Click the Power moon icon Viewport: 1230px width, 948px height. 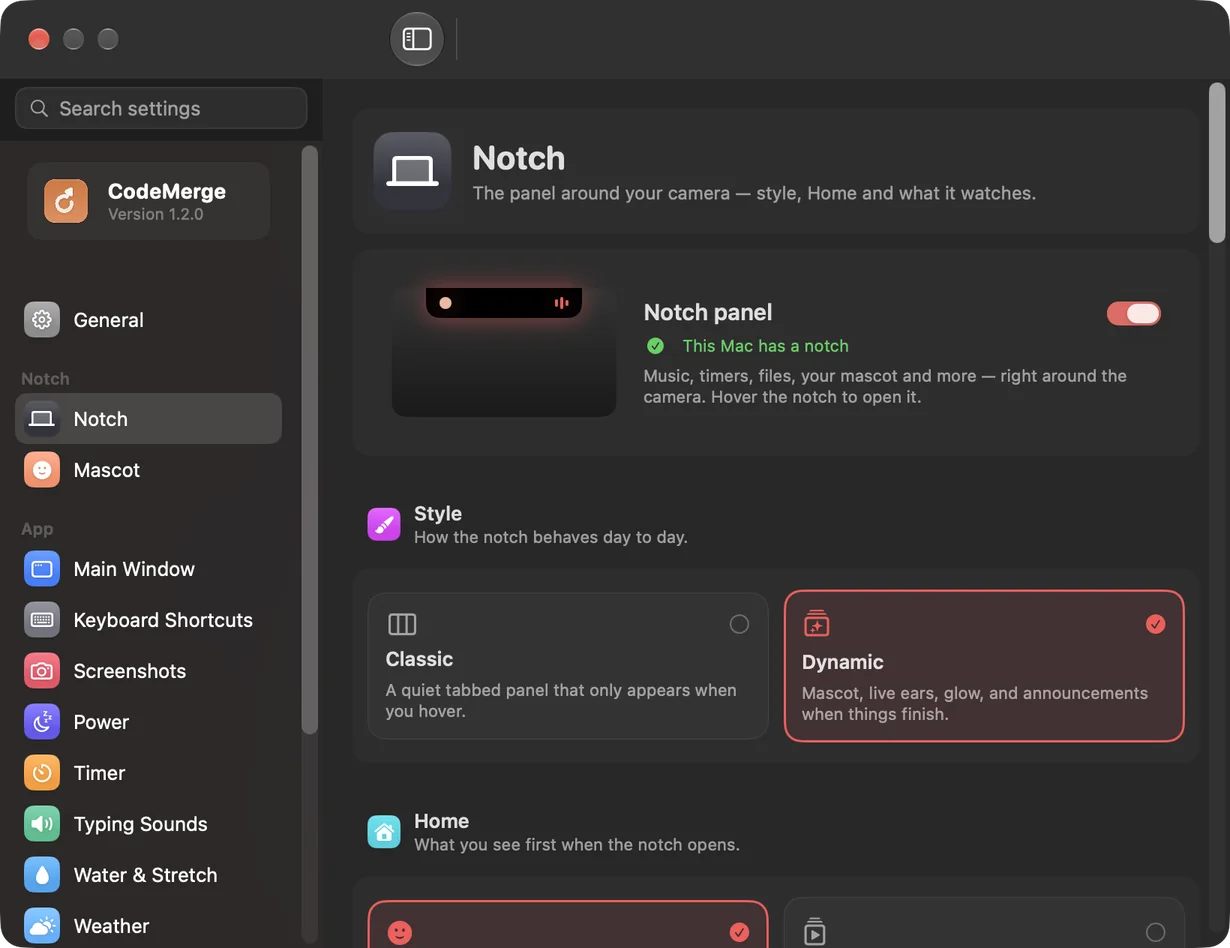tap(42, 722)
